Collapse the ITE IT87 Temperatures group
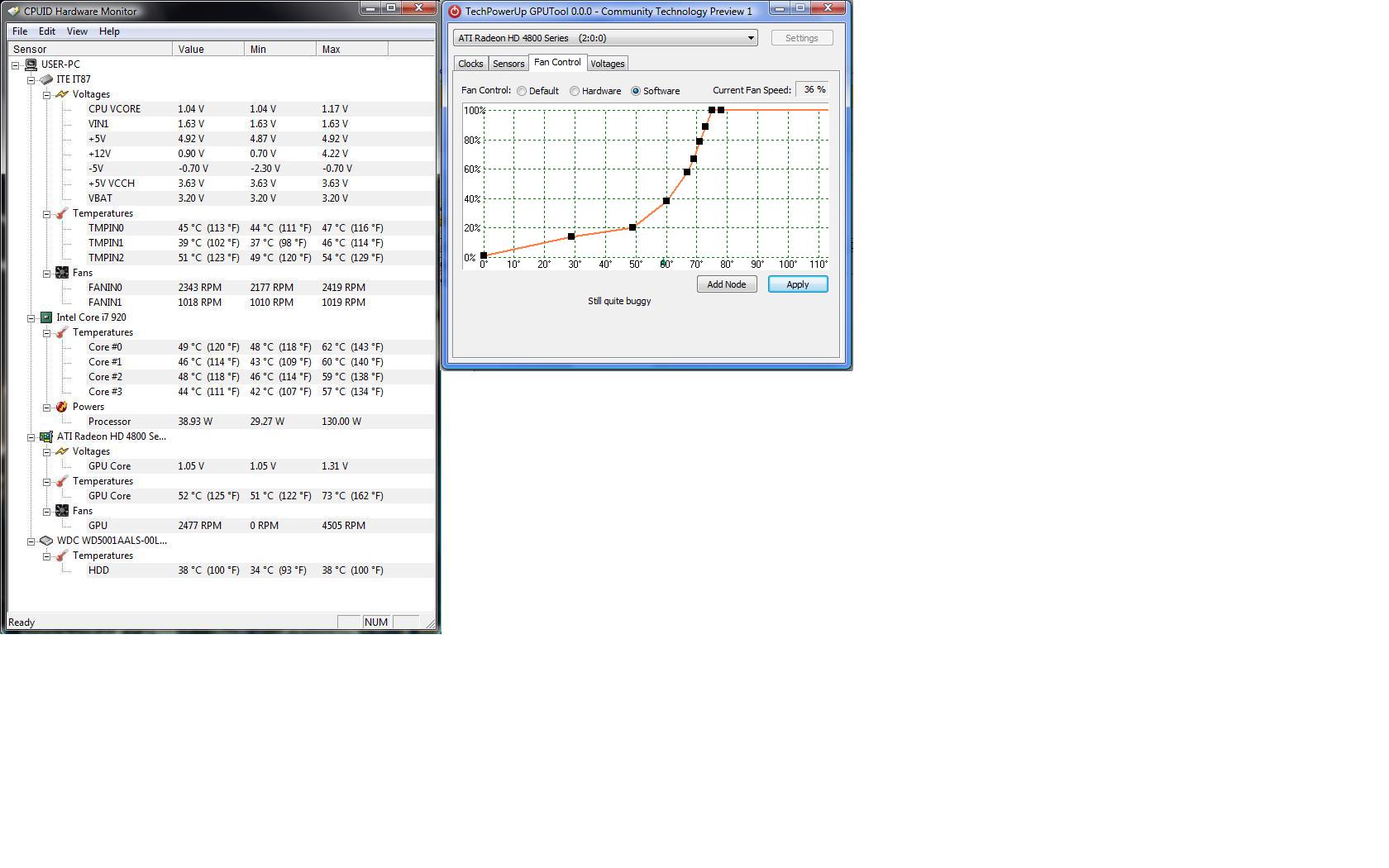The height and width of the screenshot is (868, 1389). [x=47, y=213]
